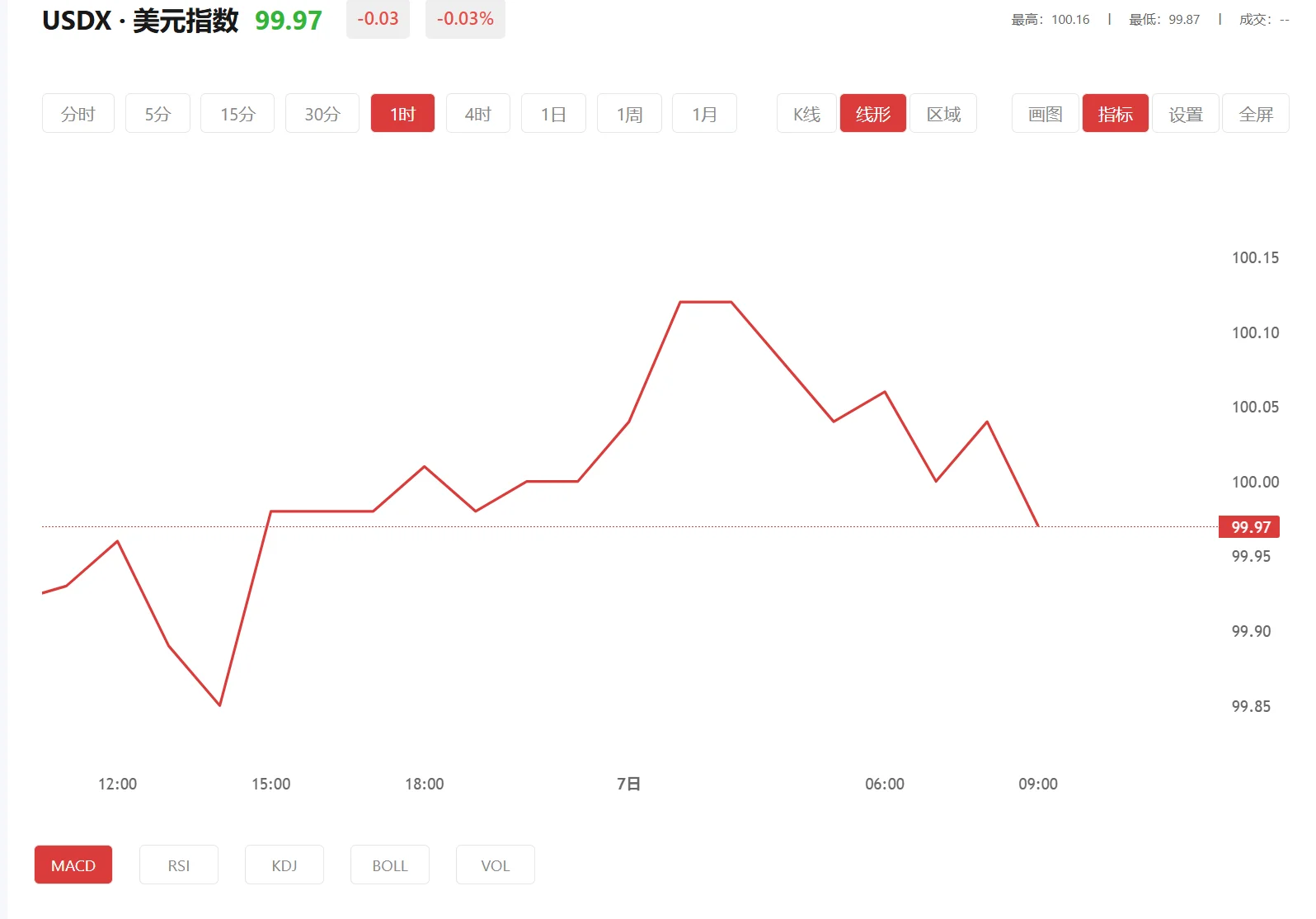This screenshot has height=919, width=1316.
Task: Click the active 1时 interval button
Action: 402,114
